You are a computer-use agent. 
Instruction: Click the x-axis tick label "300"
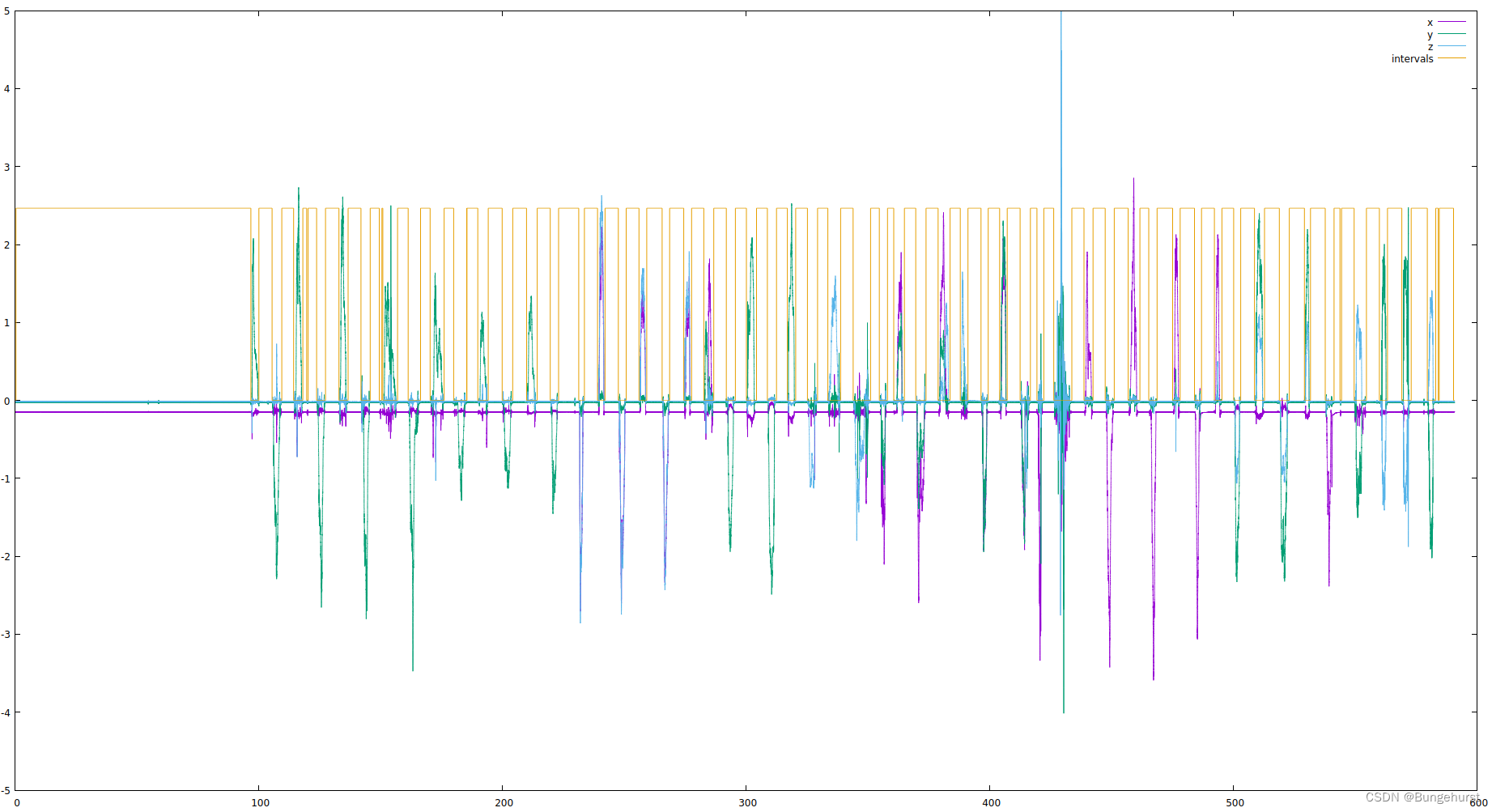coord(747,803)
